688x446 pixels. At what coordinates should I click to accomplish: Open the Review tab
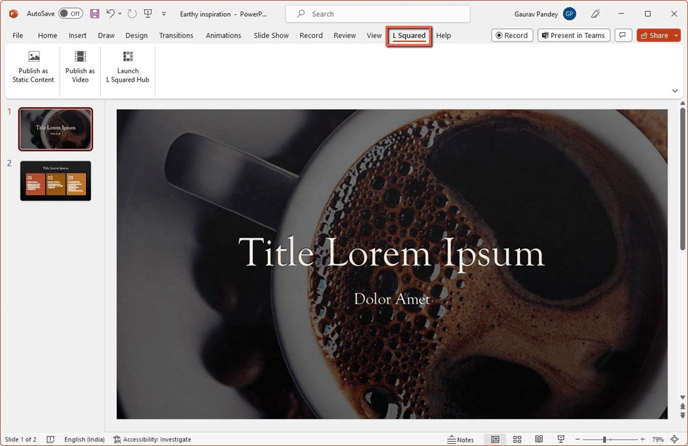[344, 36]
